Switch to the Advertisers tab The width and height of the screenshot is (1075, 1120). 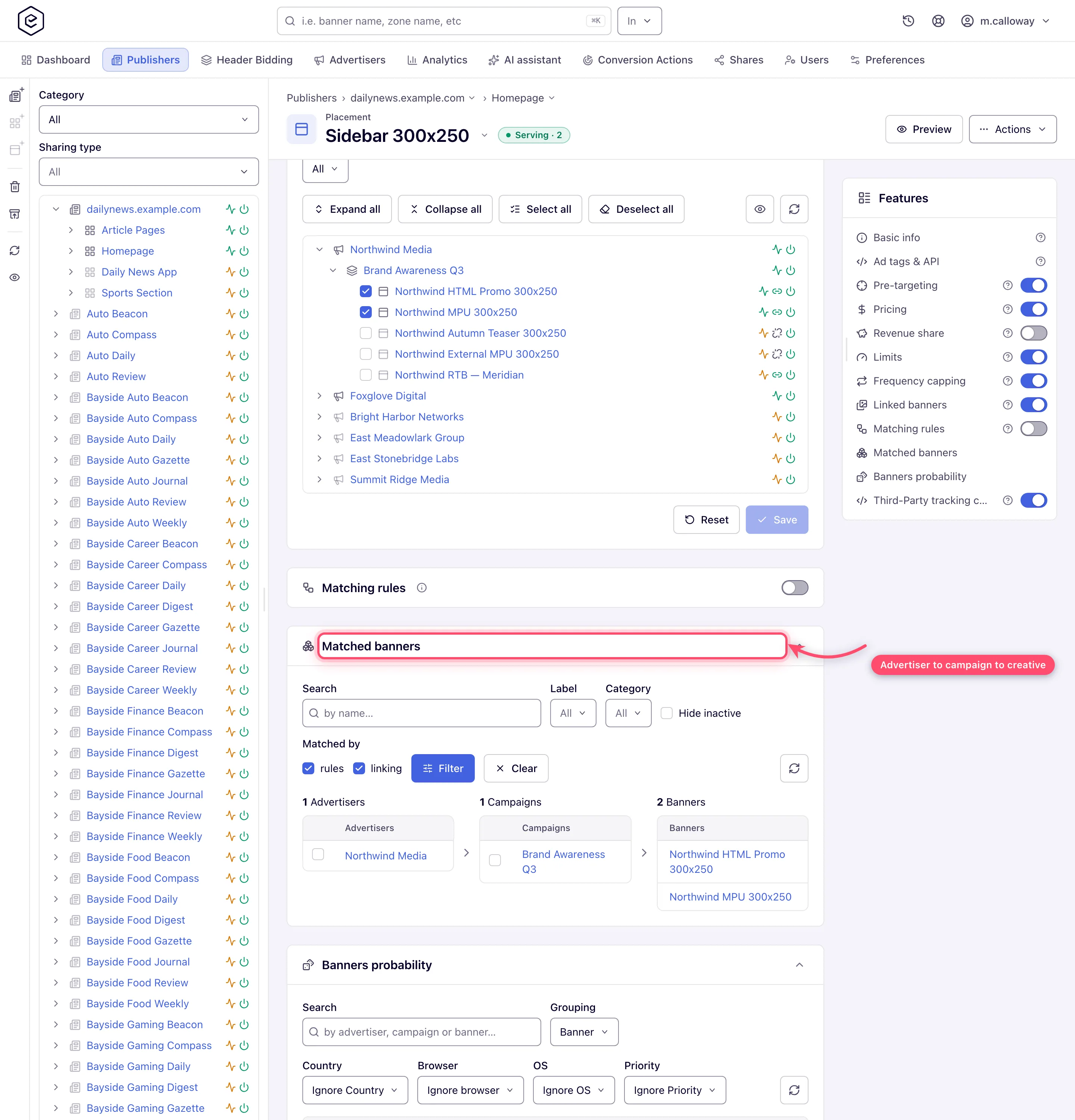point(350,60)
